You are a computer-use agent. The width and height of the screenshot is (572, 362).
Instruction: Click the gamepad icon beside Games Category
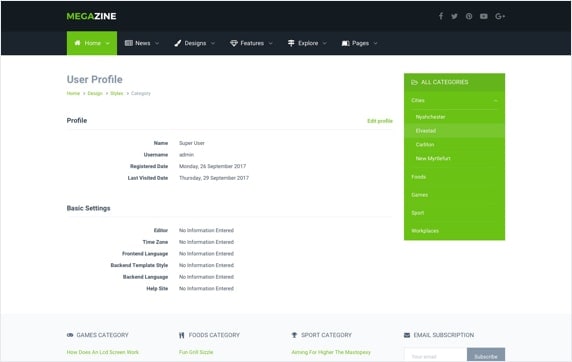click(x=70, y=335)
